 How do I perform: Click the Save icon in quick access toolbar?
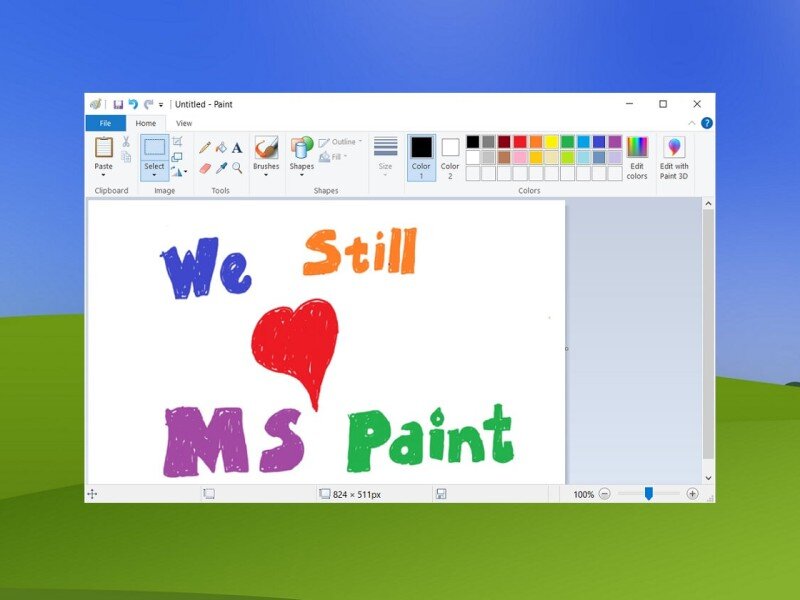point(119,103)
